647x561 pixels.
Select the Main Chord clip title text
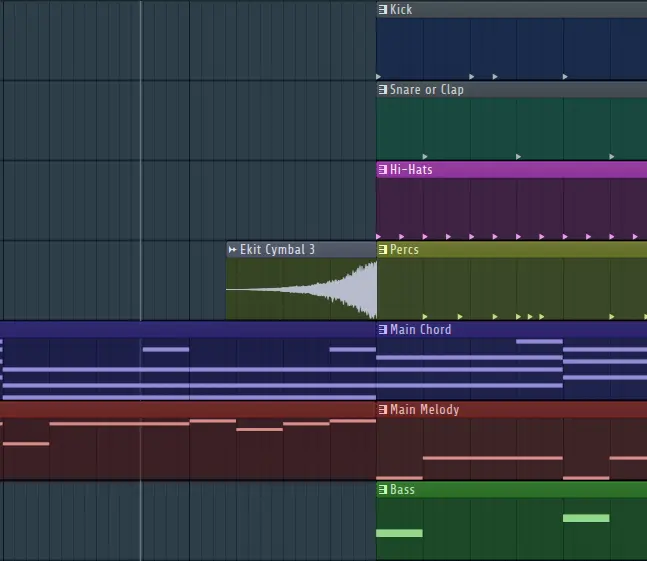[x=421, y=330]
